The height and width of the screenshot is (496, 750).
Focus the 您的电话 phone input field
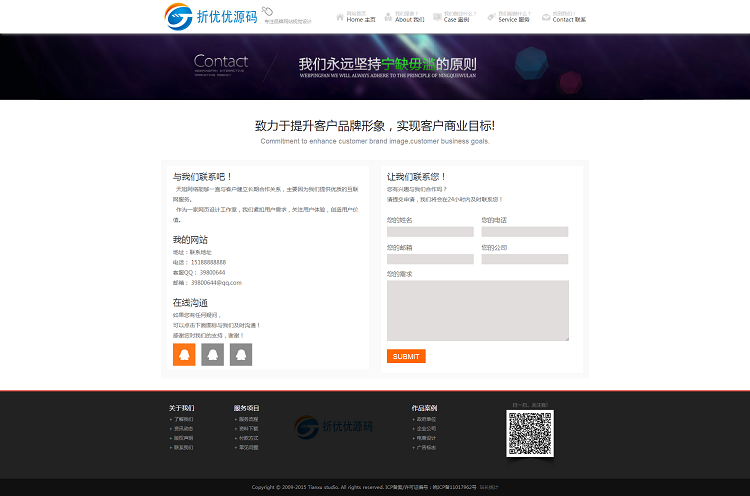(525, 231)
